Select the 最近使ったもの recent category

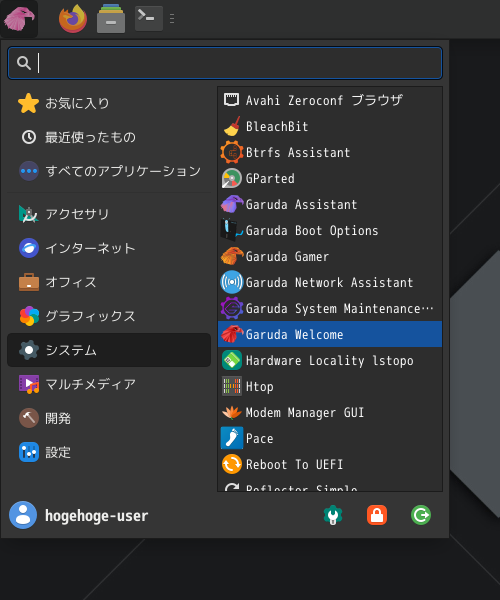tap(109, 137)
